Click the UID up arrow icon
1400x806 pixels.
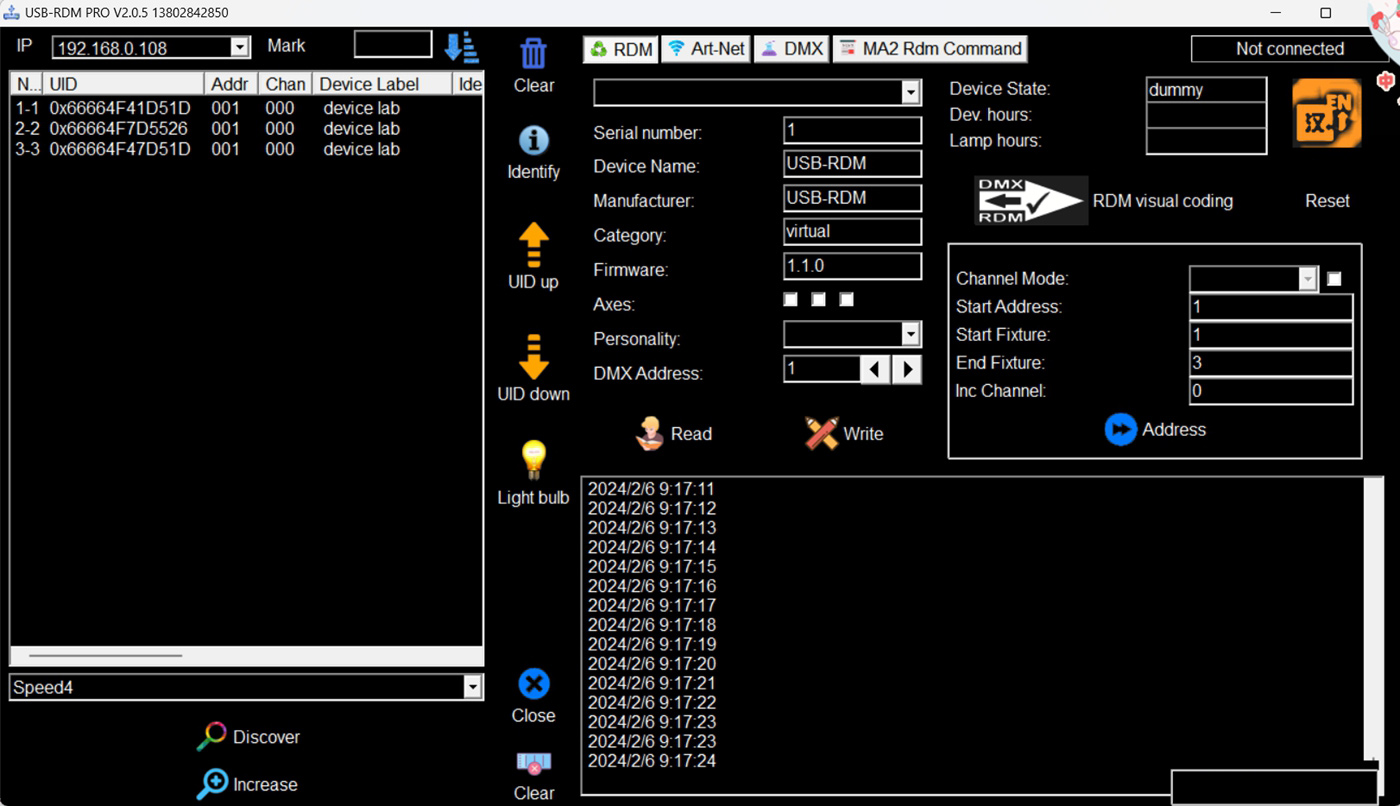533,245
